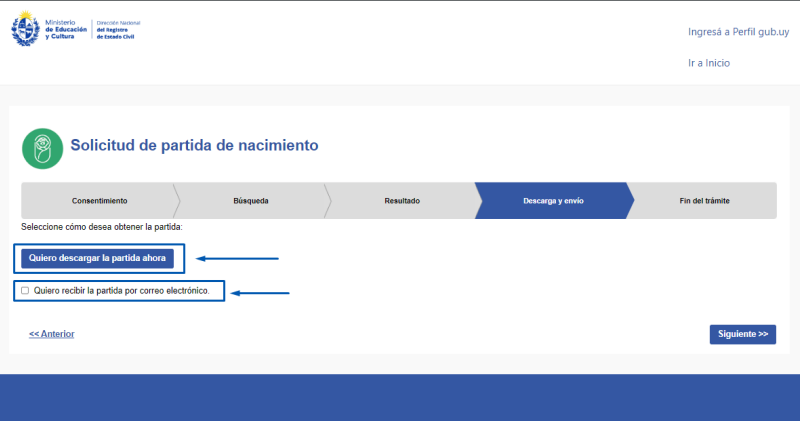Viewport: 800px width, 421px height.
Task: Open the Resultado step
Action: tap(402, 201)
